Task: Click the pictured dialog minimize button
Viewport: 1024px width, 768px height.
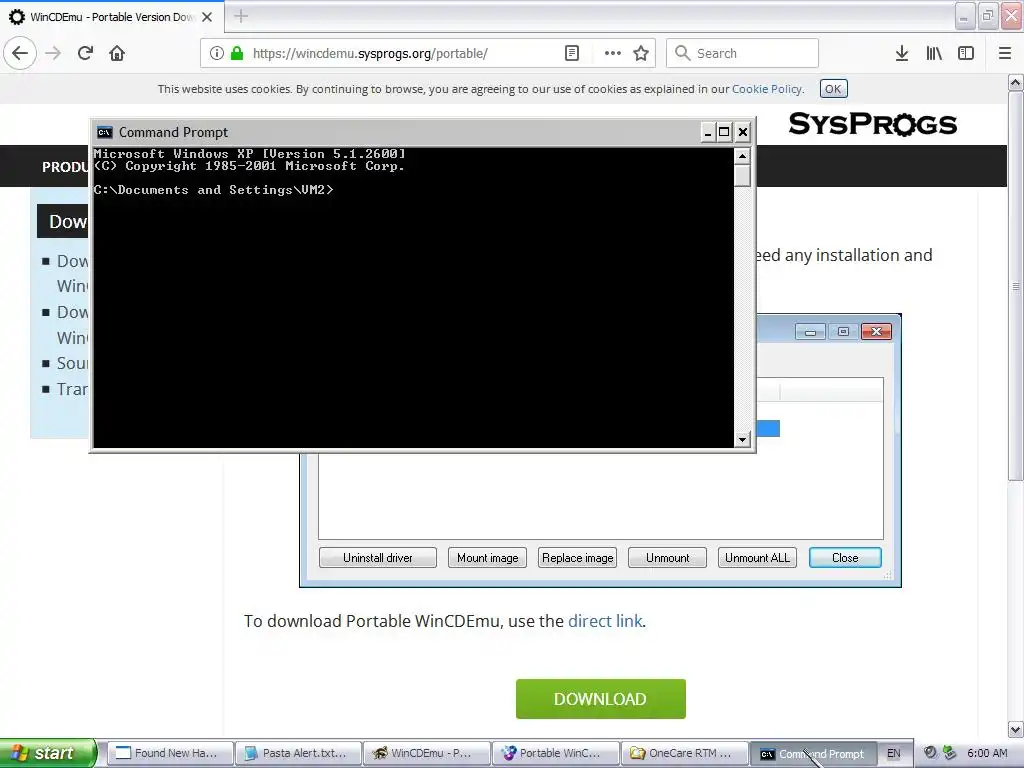Action: (x=810, y=332)
